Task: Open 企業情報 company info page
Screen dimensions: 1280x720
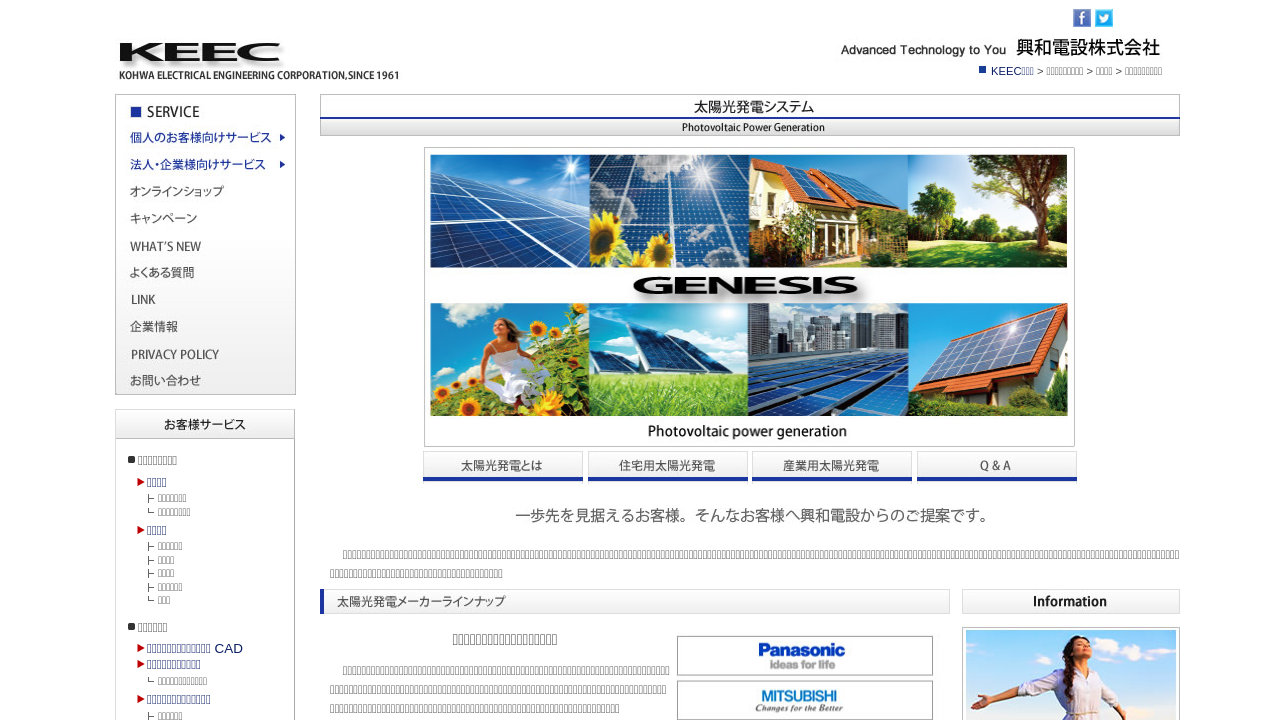Action: (x=154, y=327)
